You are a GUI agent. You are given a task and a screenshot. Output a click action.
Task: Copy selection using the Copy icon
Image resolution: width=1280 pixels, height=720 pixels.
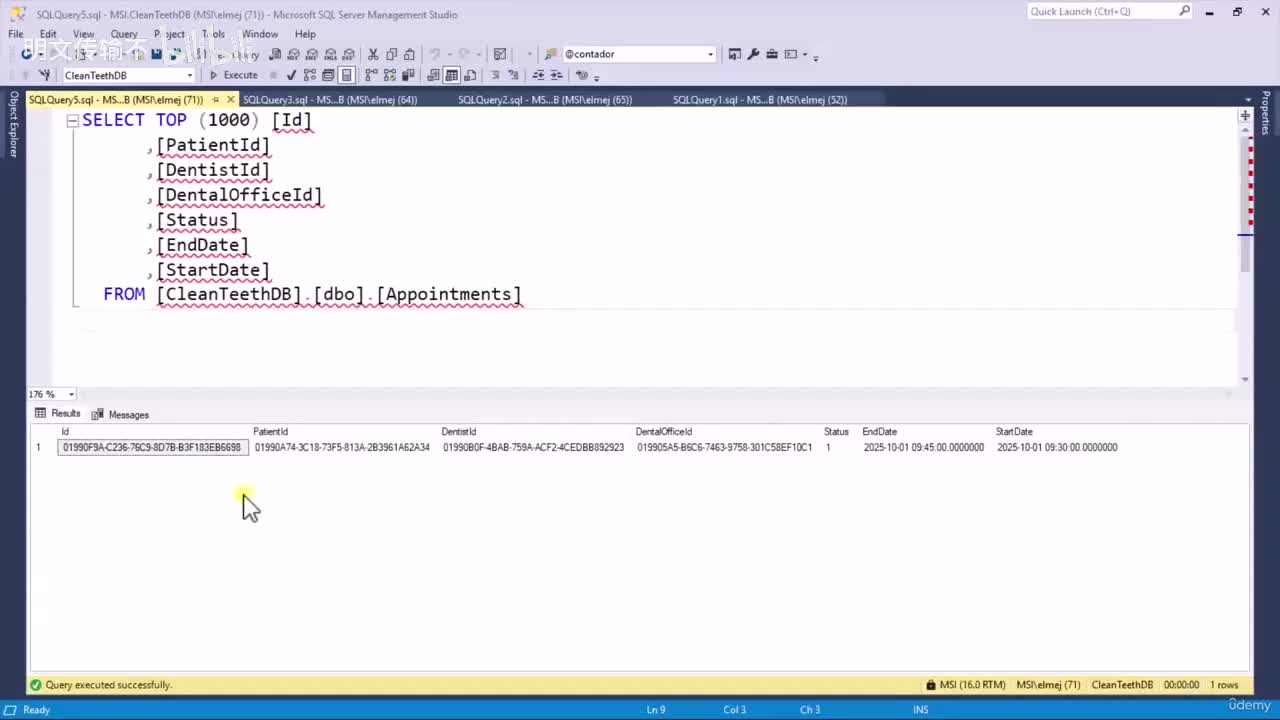pyautogui.click(x=391, y=54)
